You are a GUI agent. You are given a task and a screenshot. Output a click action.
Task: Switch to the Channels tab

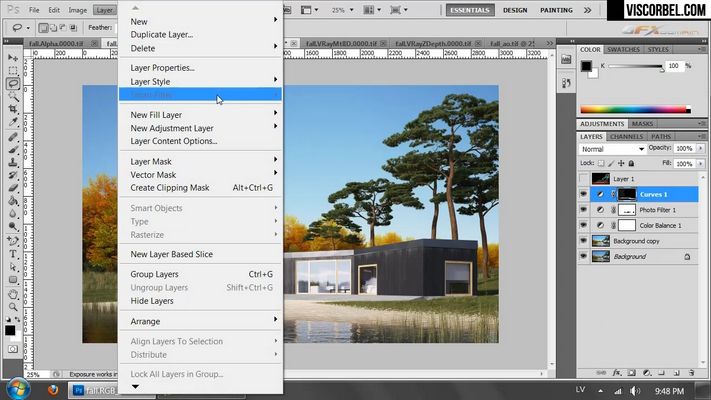point(626,137)
